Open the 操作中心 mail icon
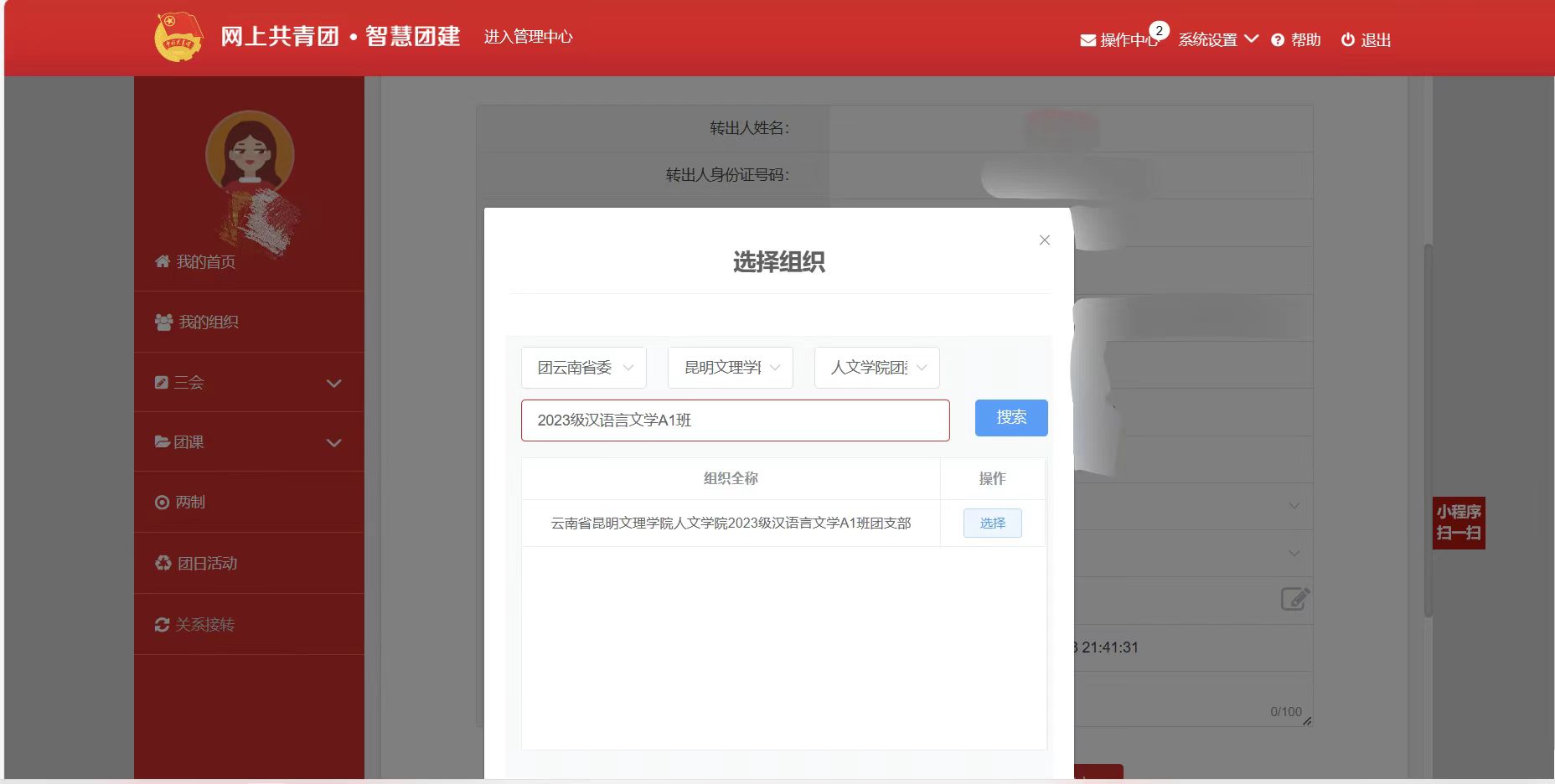The width and height of the screenshot is (1555, 784). coord(1087,40)
